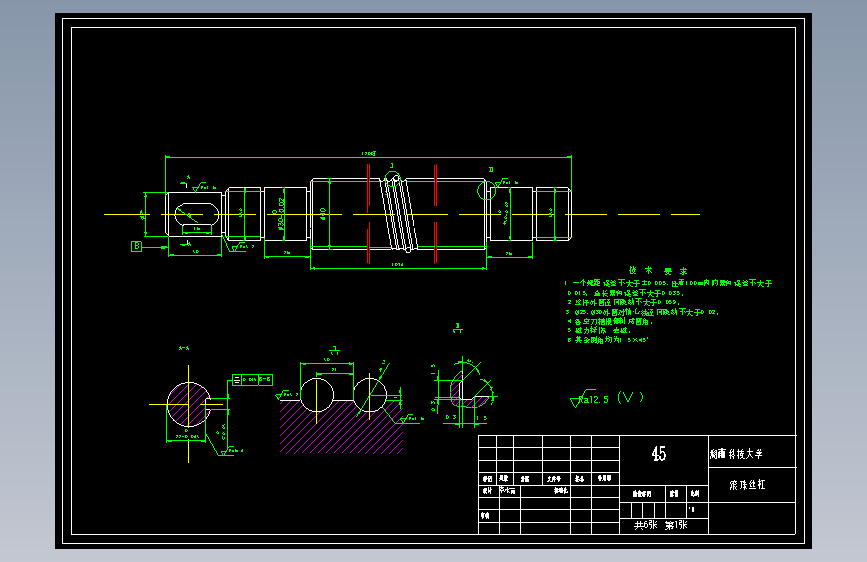
Task: Click the boxed datum B symbol
Action: click(x=137, y=246)
